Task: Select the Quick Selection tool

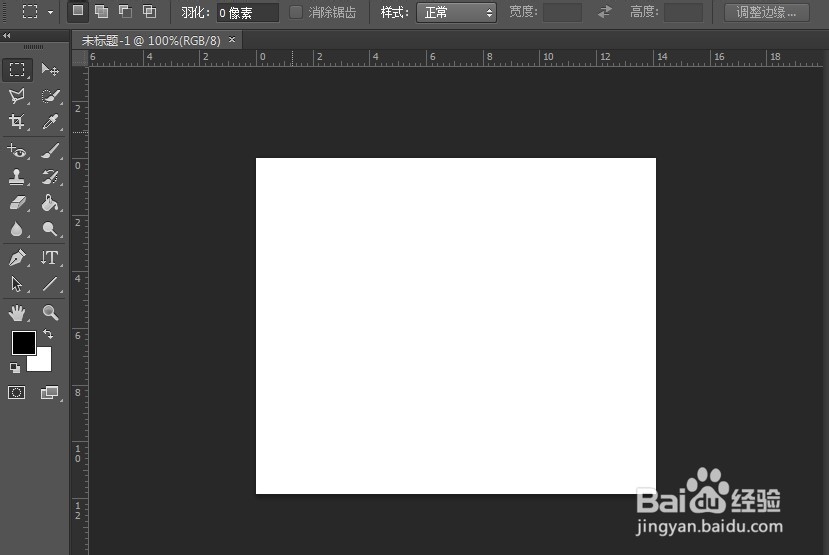Action: tap(50, 96)
